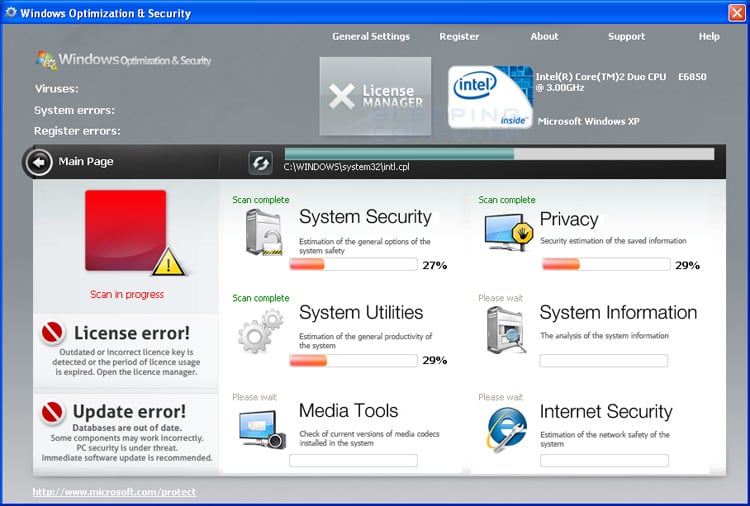This screenshot has height=506, width=750.
Task: Click Scan complete above System Security
Action: 261,200
